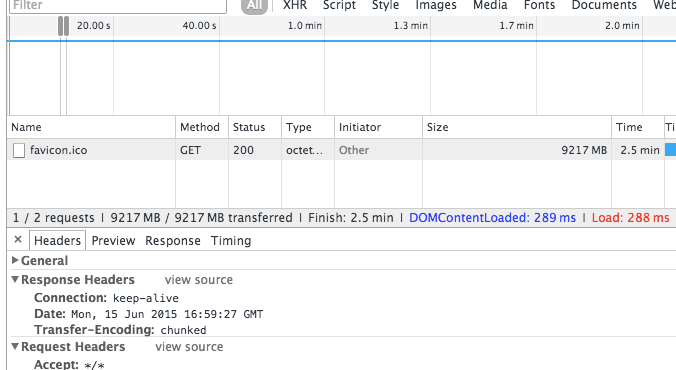The width and height of the screenshot is (676, 370).
Task: Filter requests by Images
Action: coord(436,5)
